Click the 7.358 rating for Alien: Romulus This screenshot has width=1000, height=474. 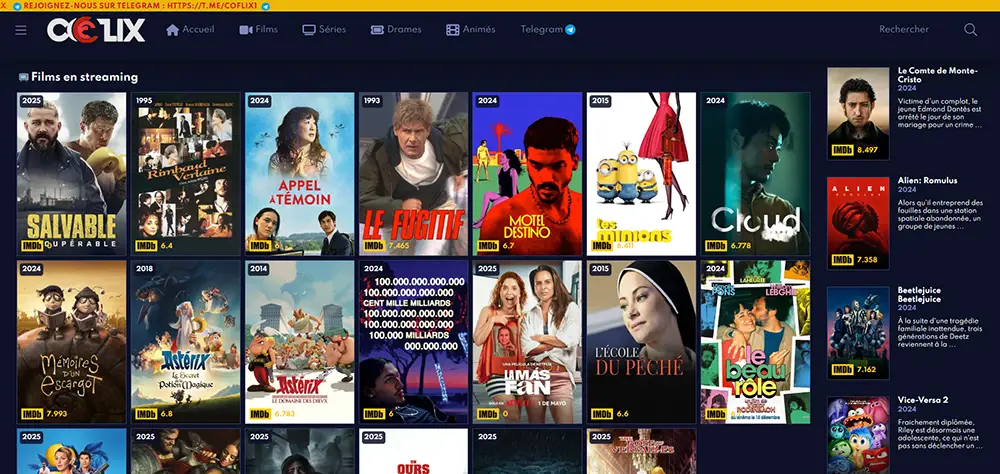[867, 260]
